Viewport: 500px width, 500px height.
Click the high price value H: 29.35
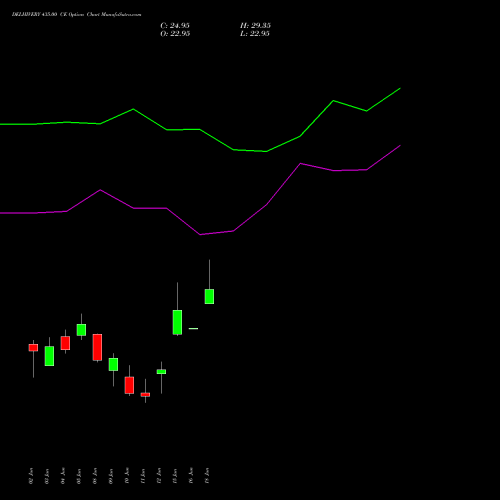[255, 26]
